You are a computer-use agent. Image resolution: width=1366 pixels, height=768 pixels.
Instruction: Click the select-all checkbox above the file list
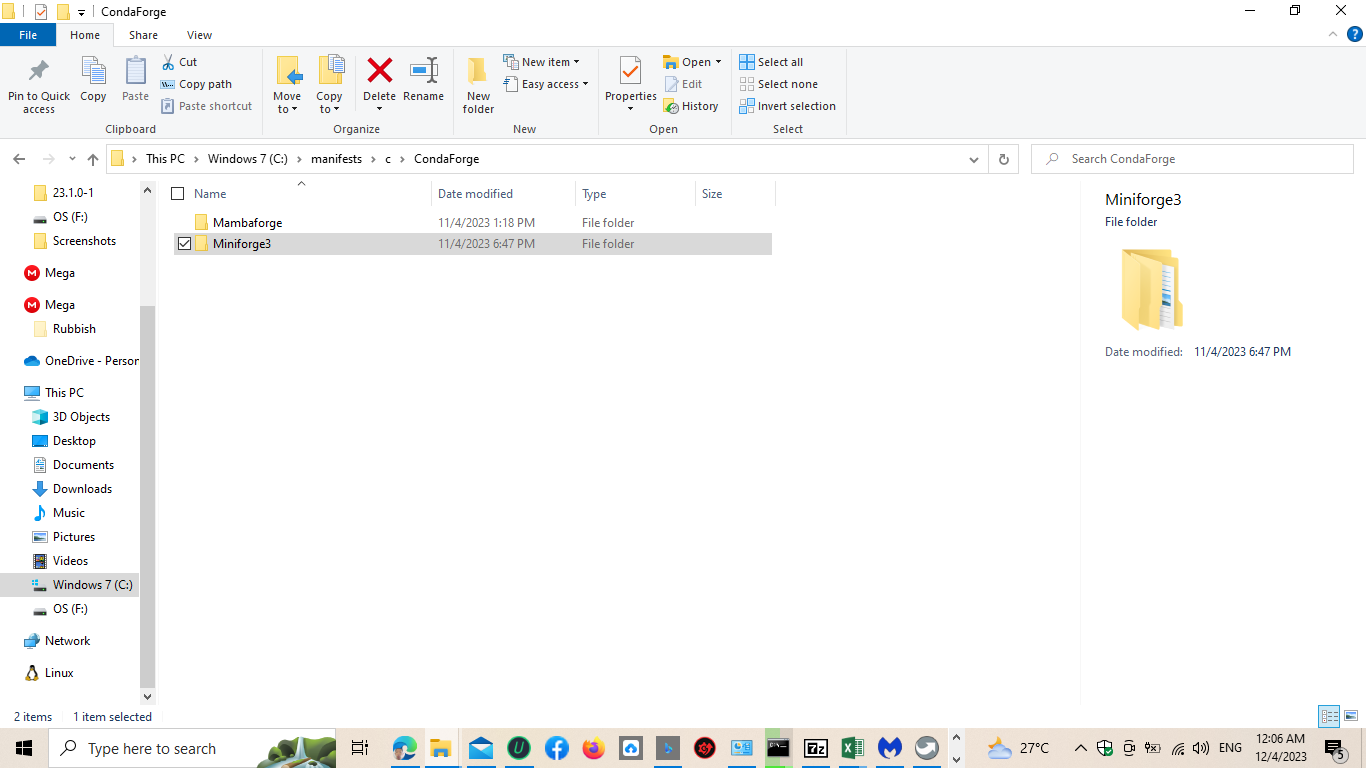click(x=177, y=193)
